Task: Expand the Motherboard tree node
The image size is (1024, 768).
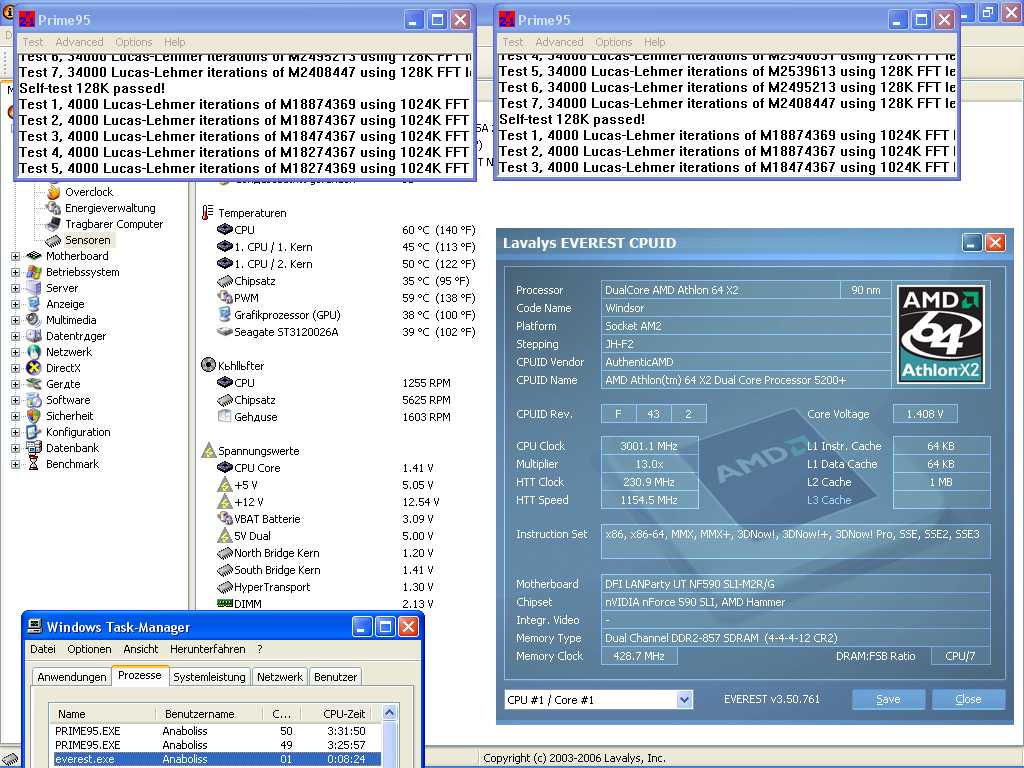Action: pos(16,257)
